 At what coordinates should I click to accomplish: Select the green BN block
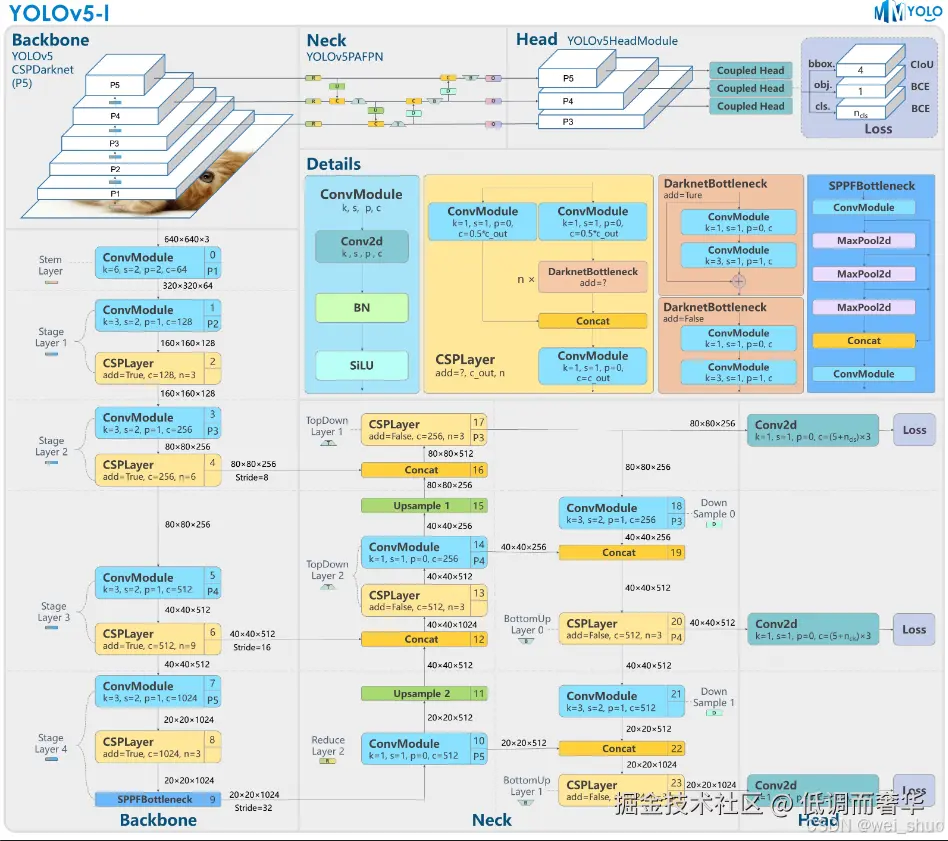click(362, 308)
